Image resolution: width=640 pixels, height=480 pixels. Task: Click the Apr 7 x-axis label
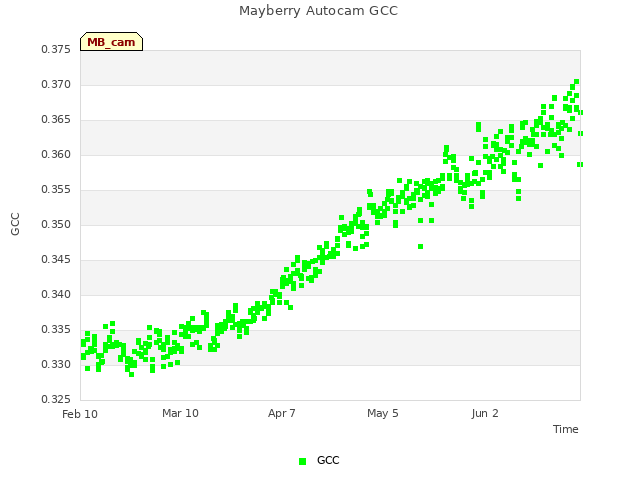click(x=282, y=413)
